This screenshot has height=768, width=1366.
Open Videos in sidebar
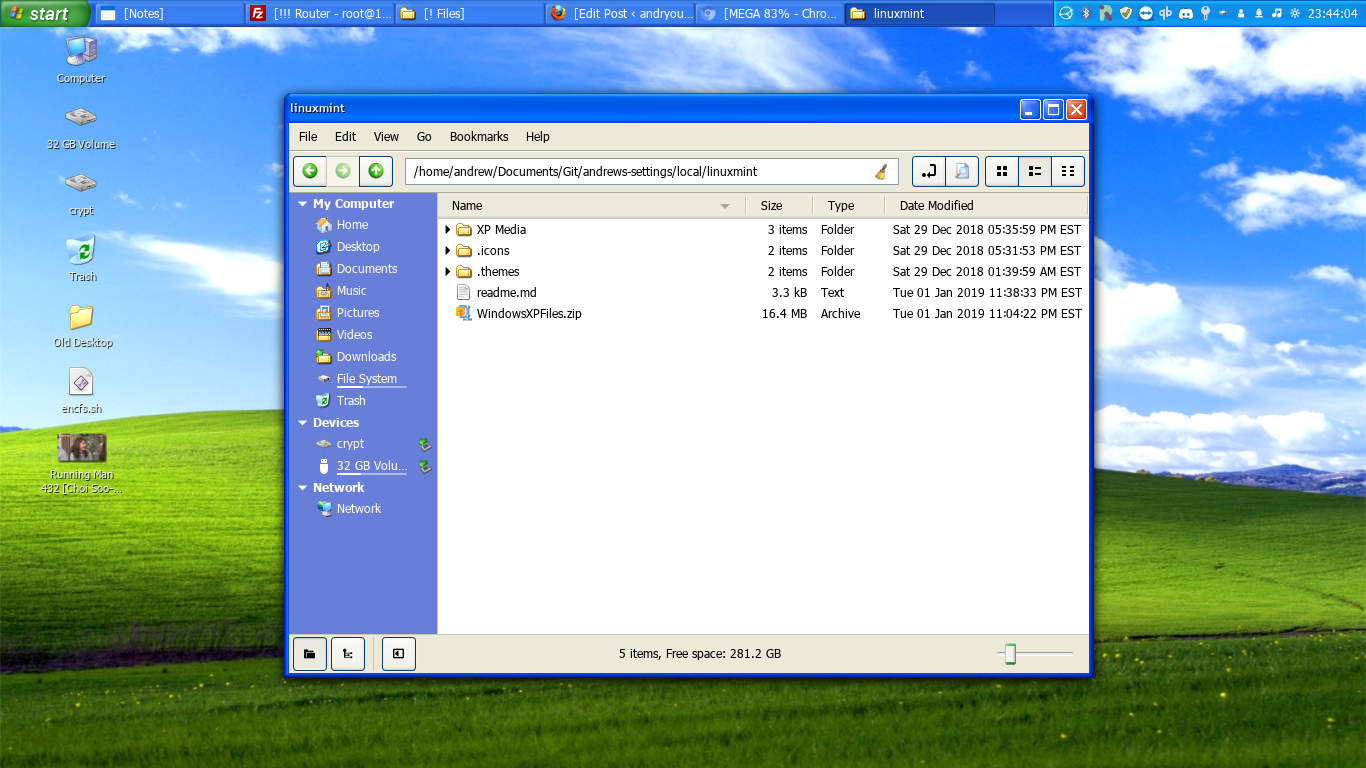pyautogui.click(x=354, y=335)
